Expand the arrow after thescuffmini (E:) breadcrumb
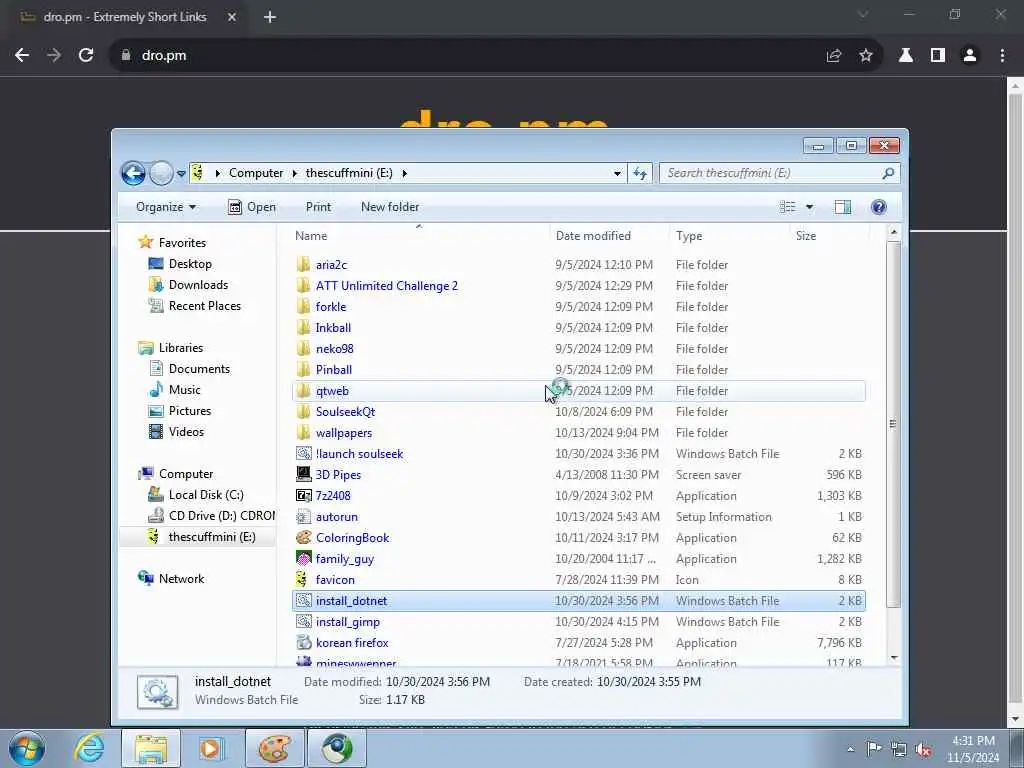The height and width of the screenshot is (768, 1024). tap(404, 173)
